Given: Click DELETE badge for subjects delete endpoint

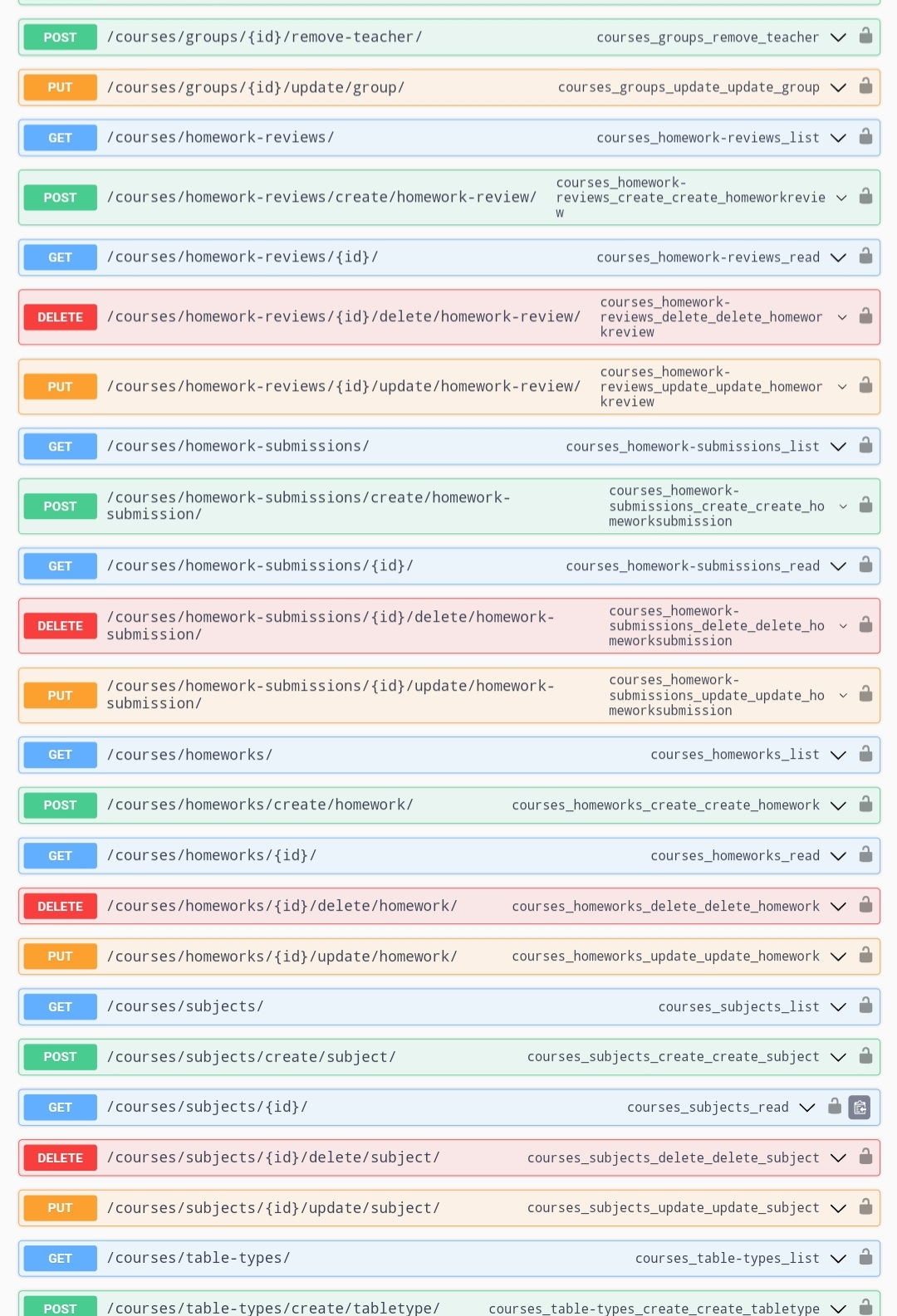Looking at the screenshot, I should [x=60, y=1157].
